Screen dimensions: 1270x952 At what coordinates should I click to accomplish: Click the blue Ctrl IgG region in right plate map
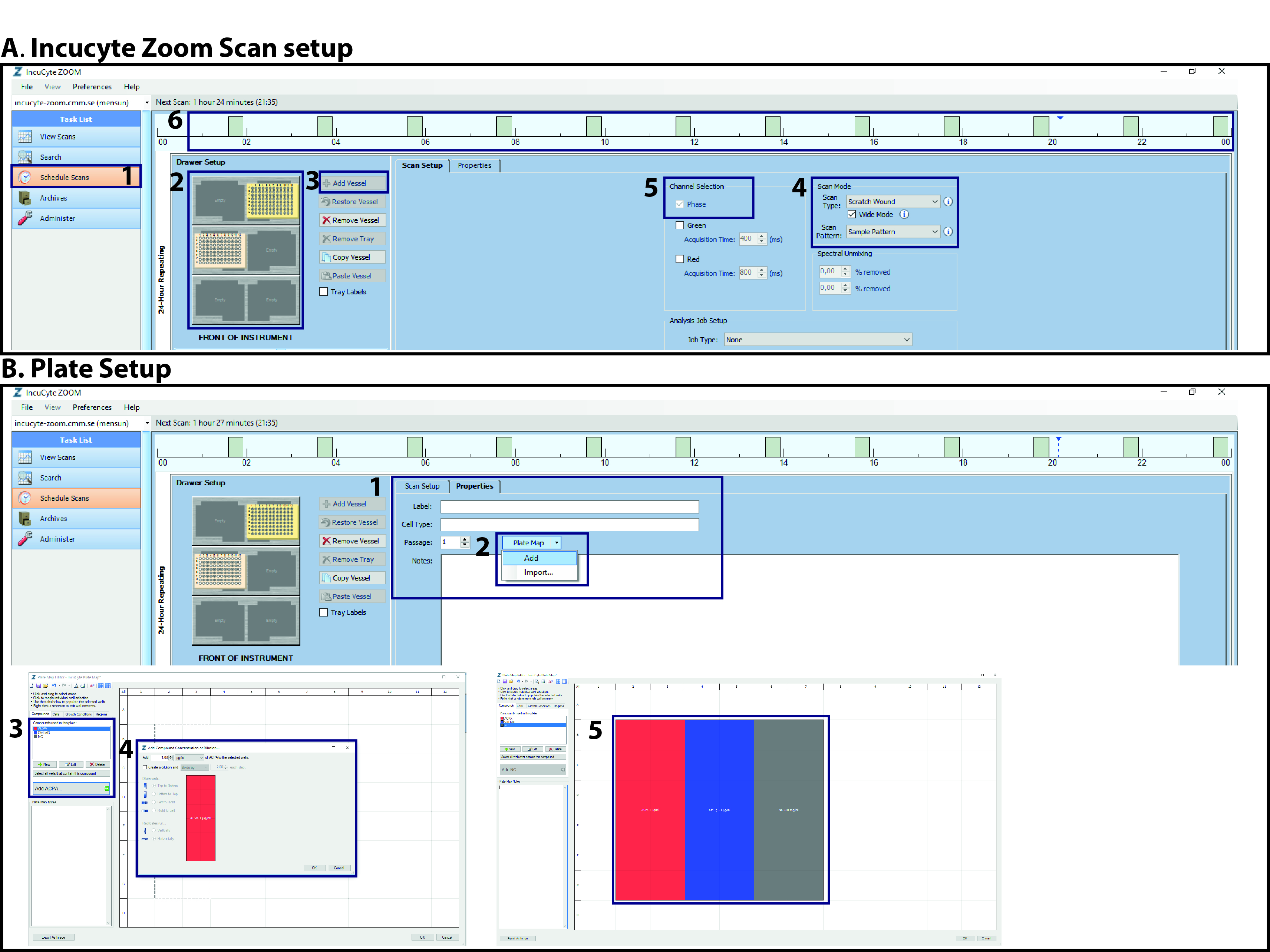coord(719,810)
